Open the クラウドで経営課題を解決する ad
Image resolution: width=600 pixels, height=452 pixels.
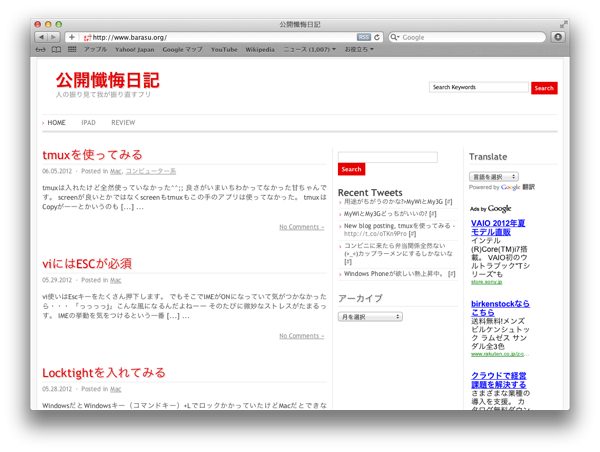click(x=499, y=380)
